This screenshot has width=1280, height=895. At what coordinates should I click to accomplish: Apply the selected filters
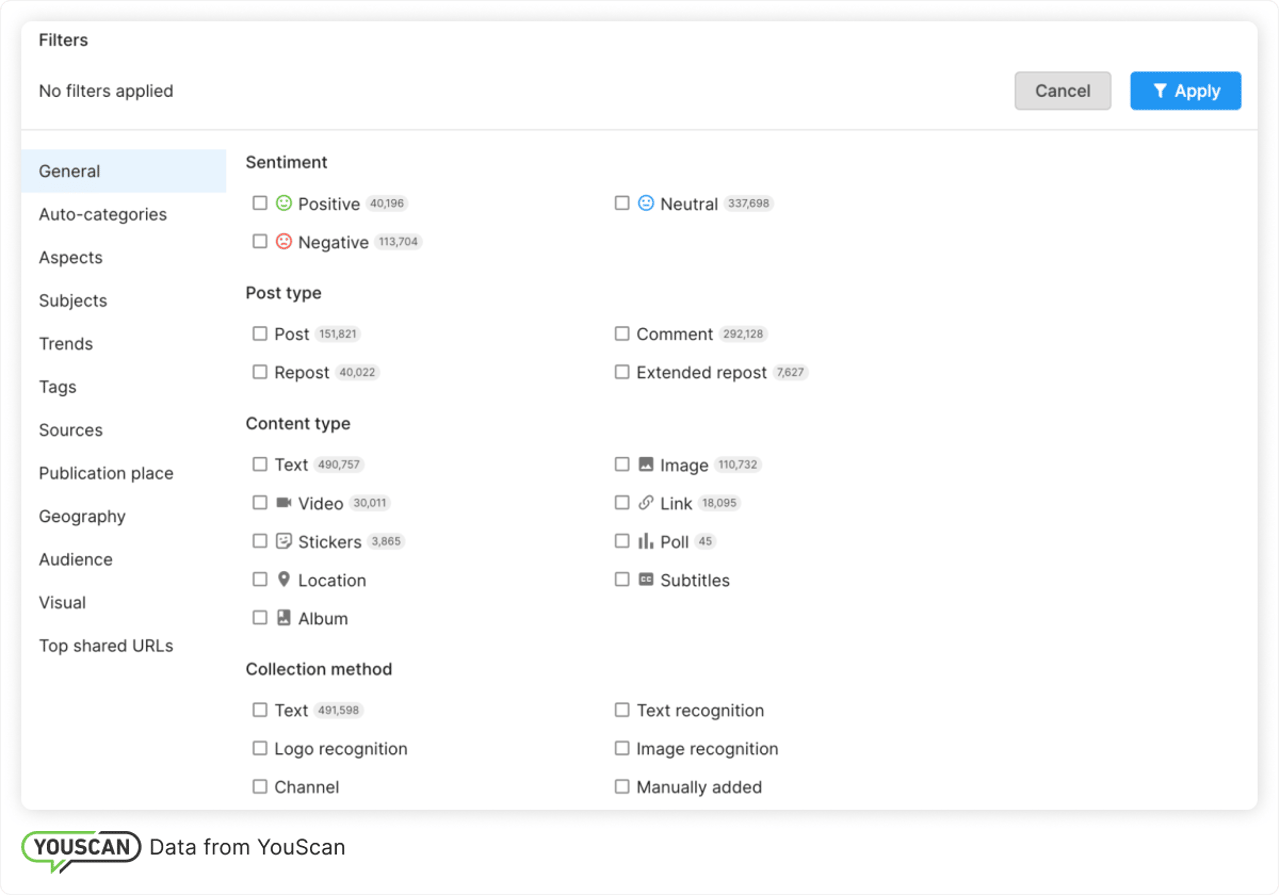pos(1186,90)
